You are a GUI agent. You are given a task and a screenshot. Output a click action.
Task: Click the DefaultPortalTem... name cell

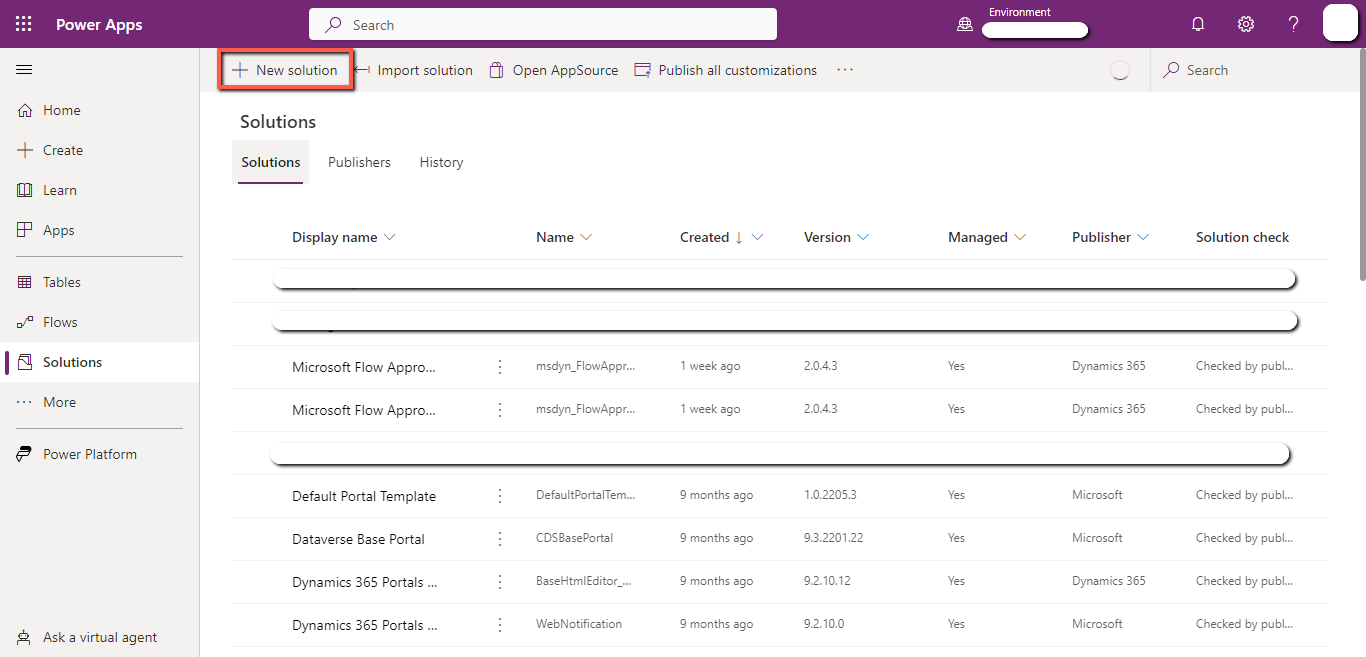[585, 495]
